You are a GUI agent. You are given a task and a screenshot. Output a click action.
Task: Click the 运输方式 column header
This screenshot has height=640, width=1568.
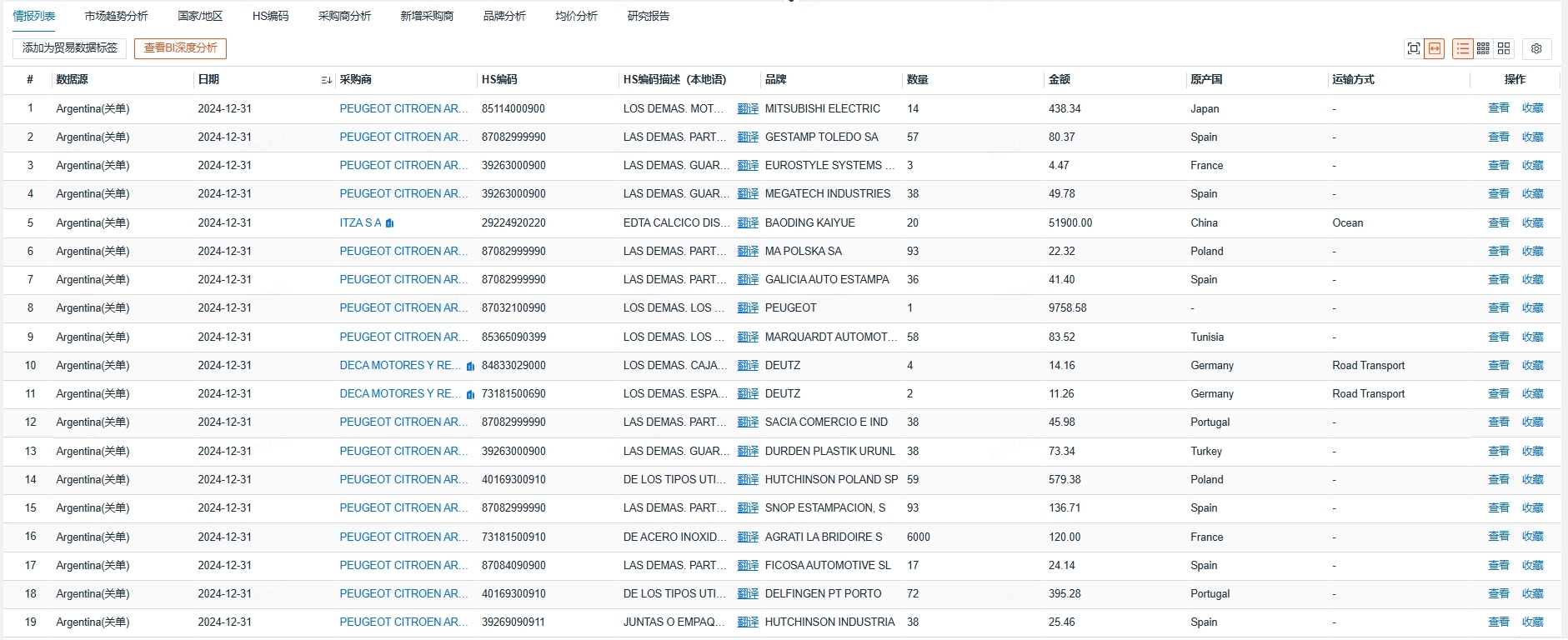pos(1353,80)
